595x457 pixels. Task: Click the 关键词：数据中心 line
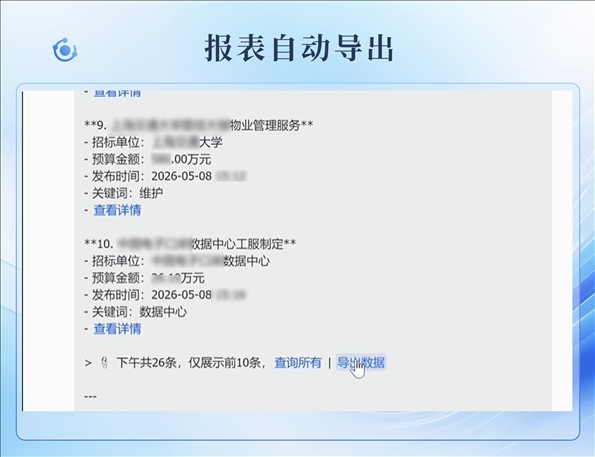click(135, 312)
